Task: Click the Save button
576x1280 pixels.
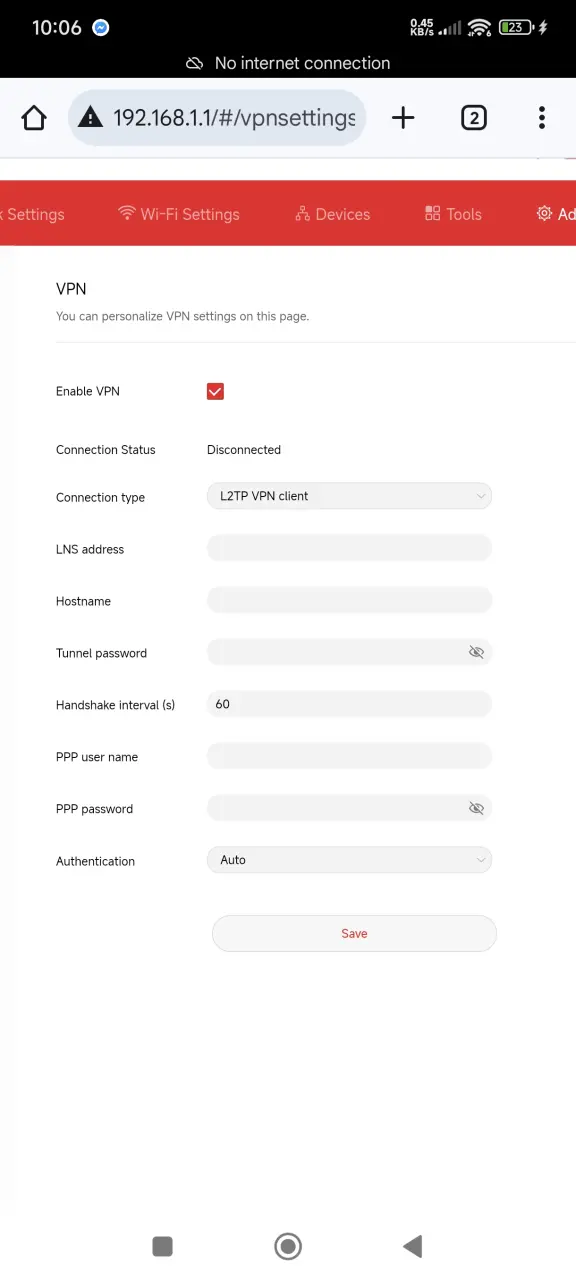Action: tap(354, 933)
